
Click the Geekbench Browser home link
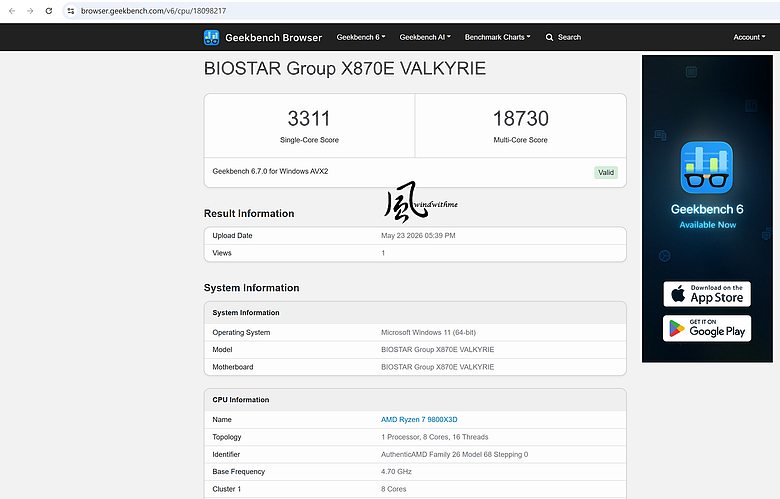[263, 37]
